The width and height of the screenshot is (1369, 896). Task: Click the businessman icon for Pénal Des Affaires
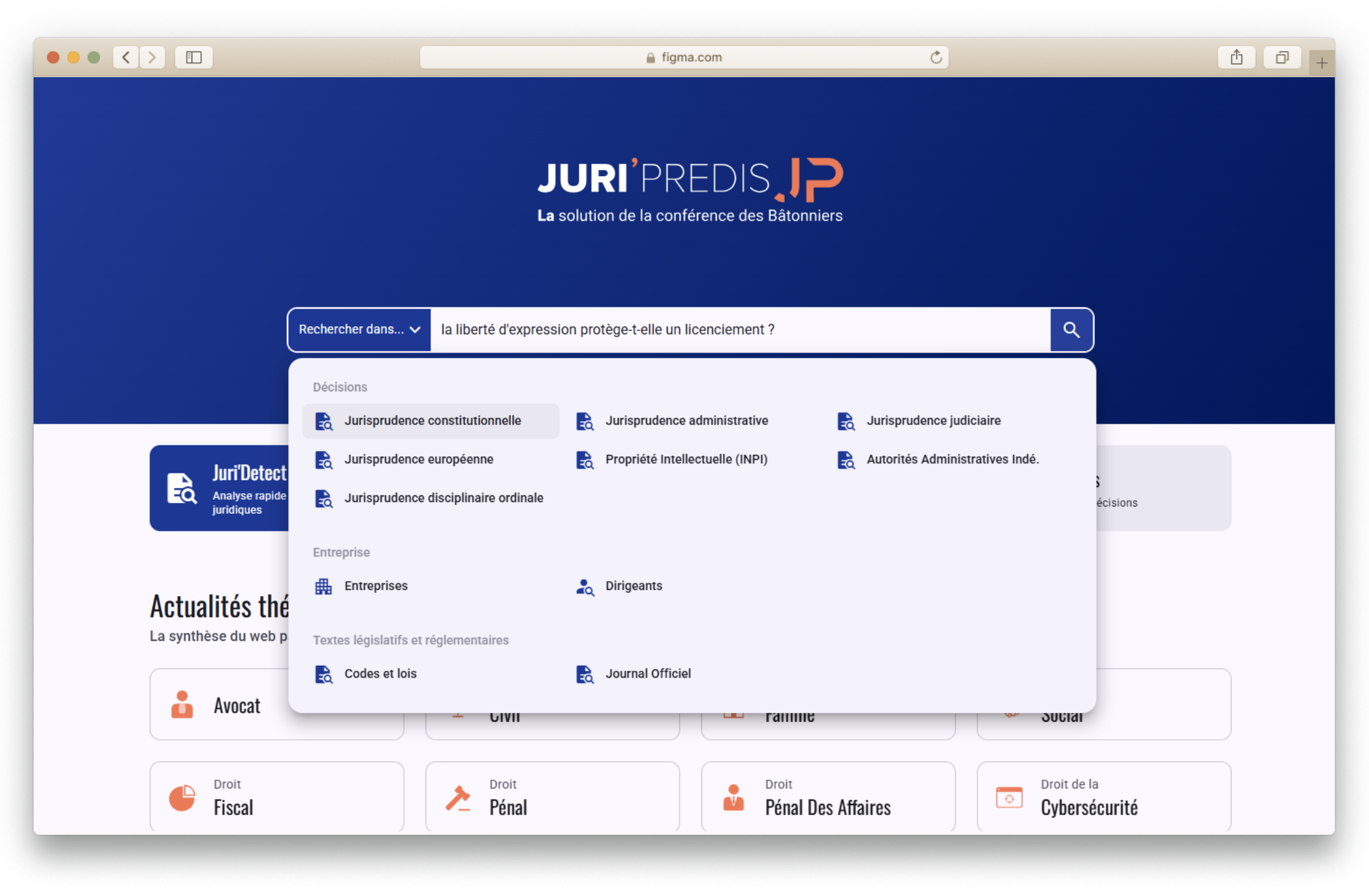(x=734, y=797)
